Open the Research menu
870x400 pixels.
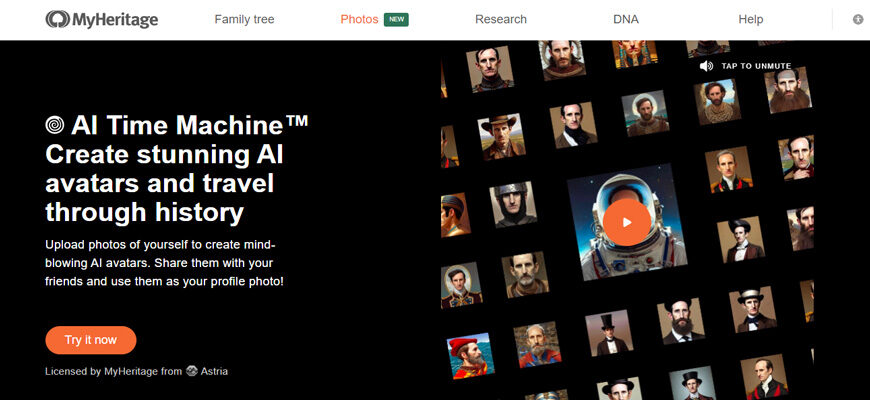500,19
